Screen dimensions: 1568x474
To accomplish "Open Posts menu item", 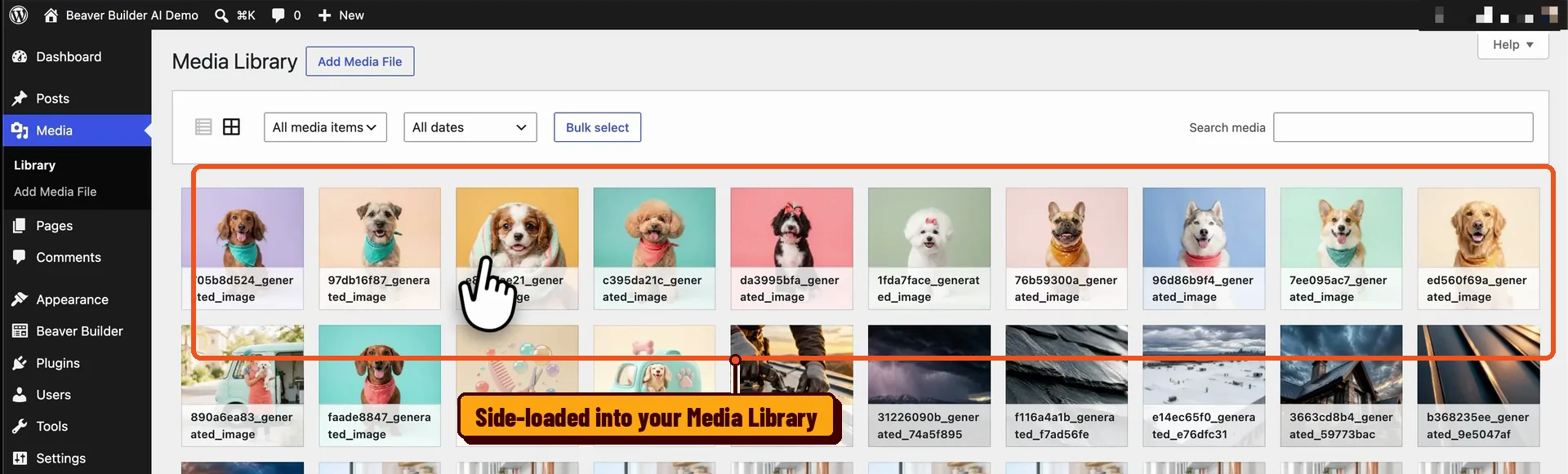I will click(x=52, y=98).
